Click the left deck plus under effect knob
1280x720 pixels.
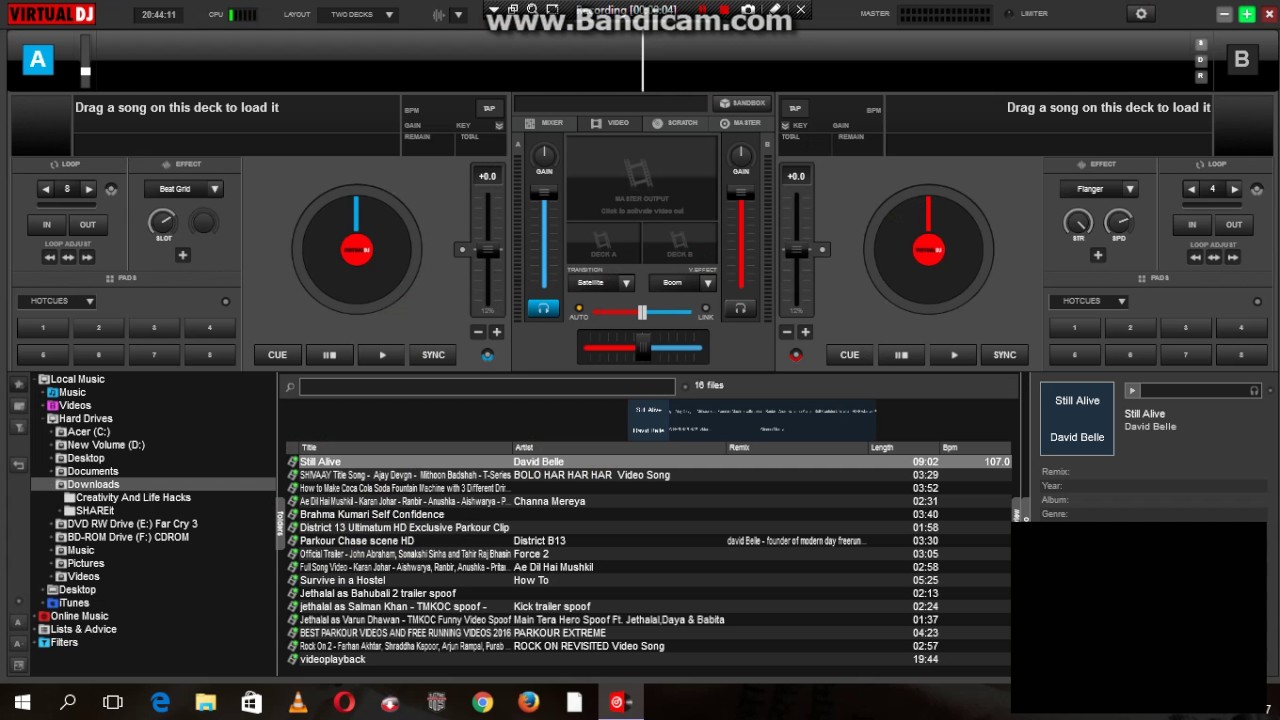click(183, 255)
